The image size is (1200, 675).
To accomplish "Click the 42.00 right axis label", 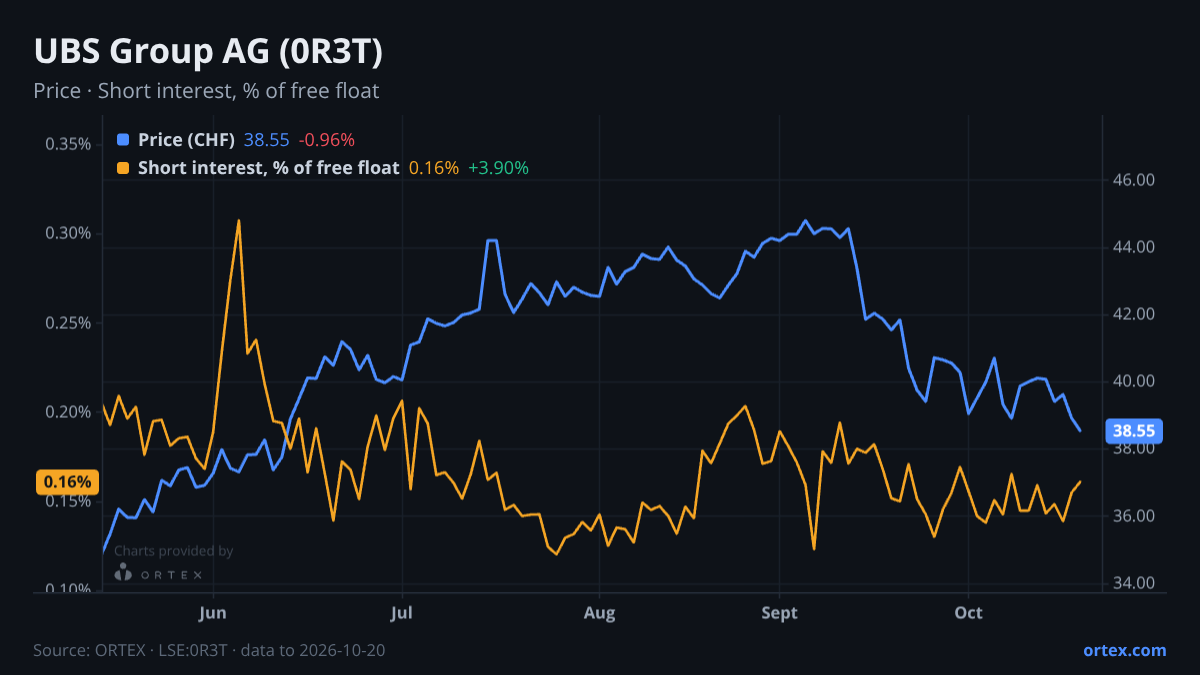I will [1134, 314].
